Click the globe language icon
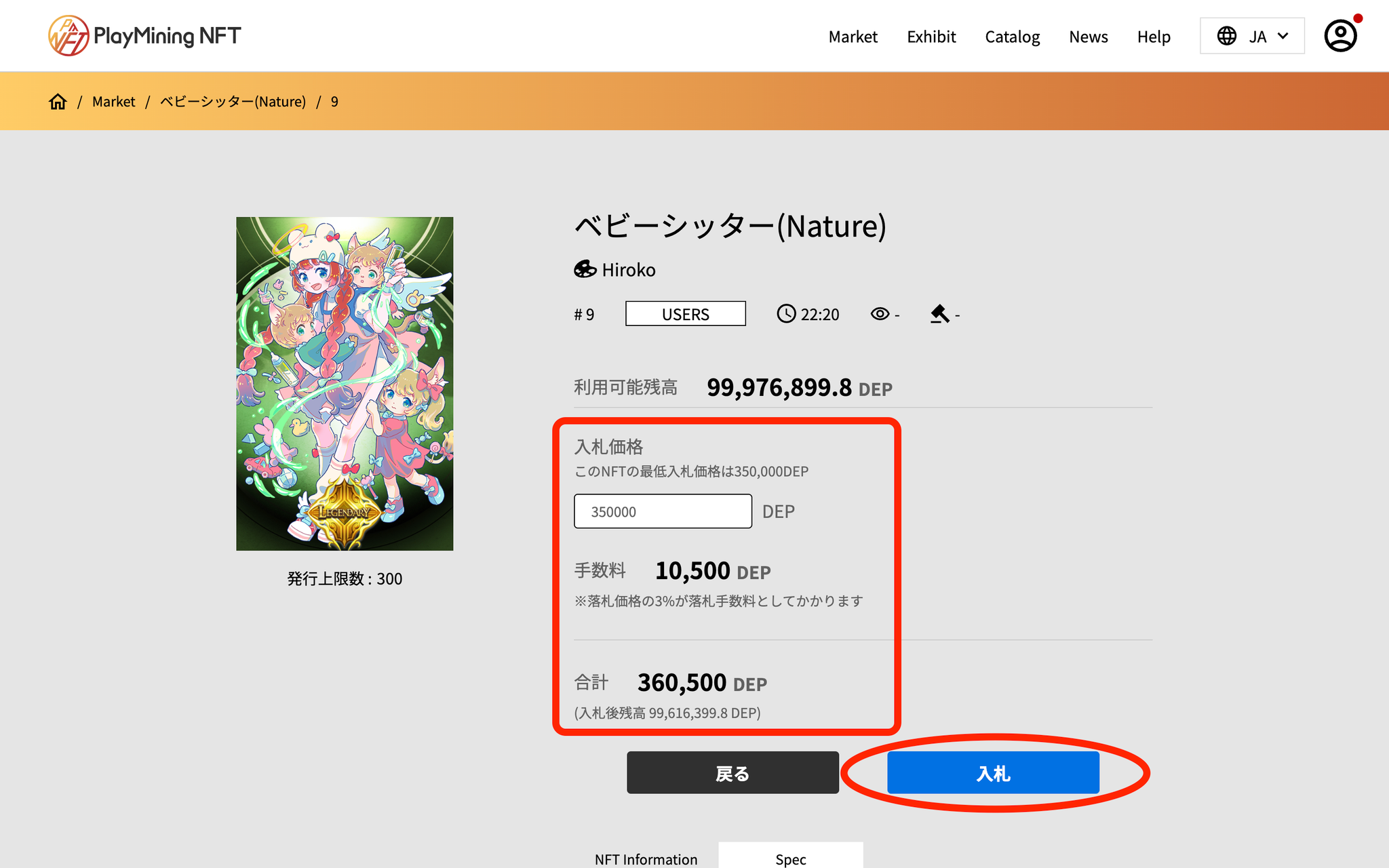The height and width of the screenshot is (868, 1389). point(1226,36)
